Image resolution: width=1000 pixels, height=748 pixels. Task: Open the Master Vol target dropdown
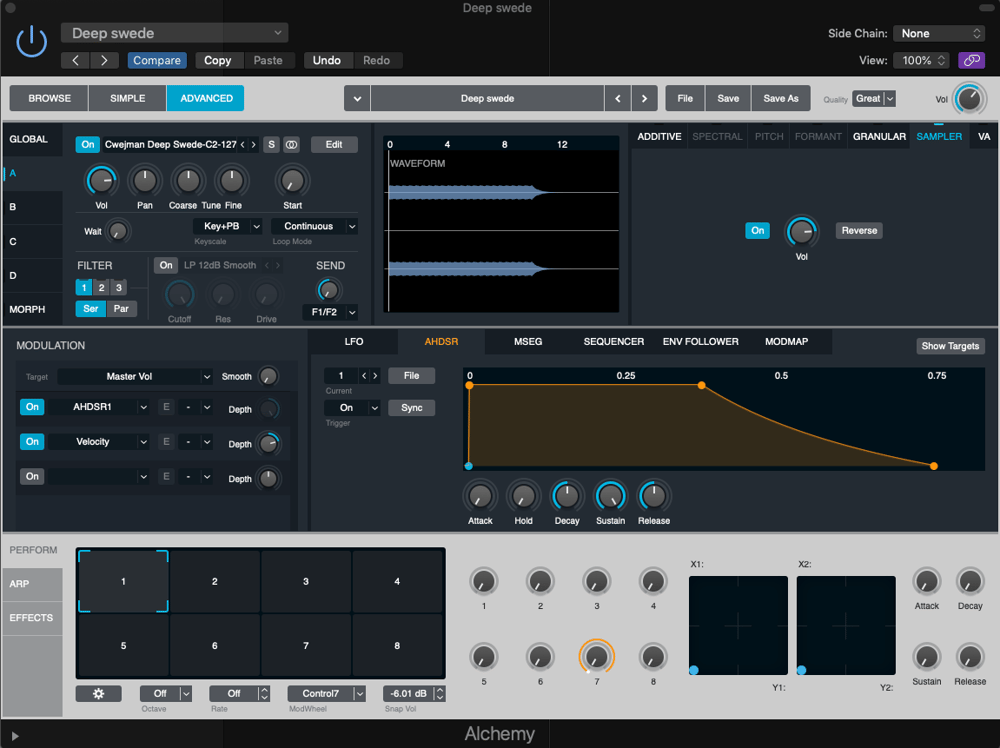click(135, 377)
